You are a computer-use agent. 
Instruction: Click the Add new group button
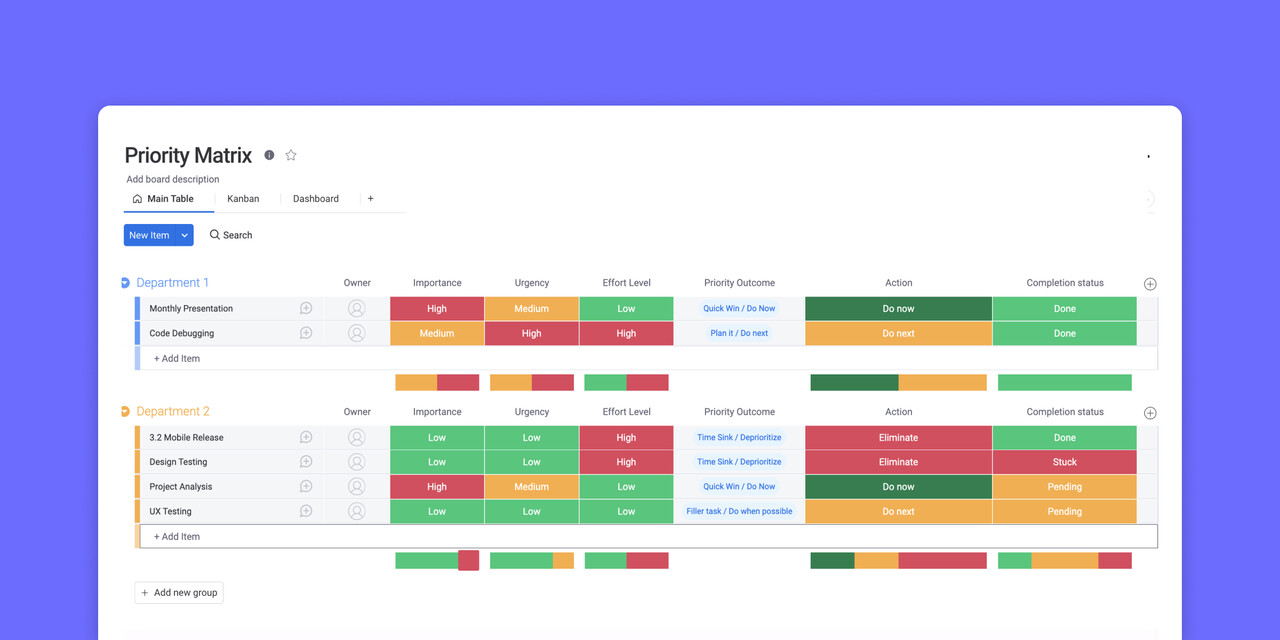(179, 592)
